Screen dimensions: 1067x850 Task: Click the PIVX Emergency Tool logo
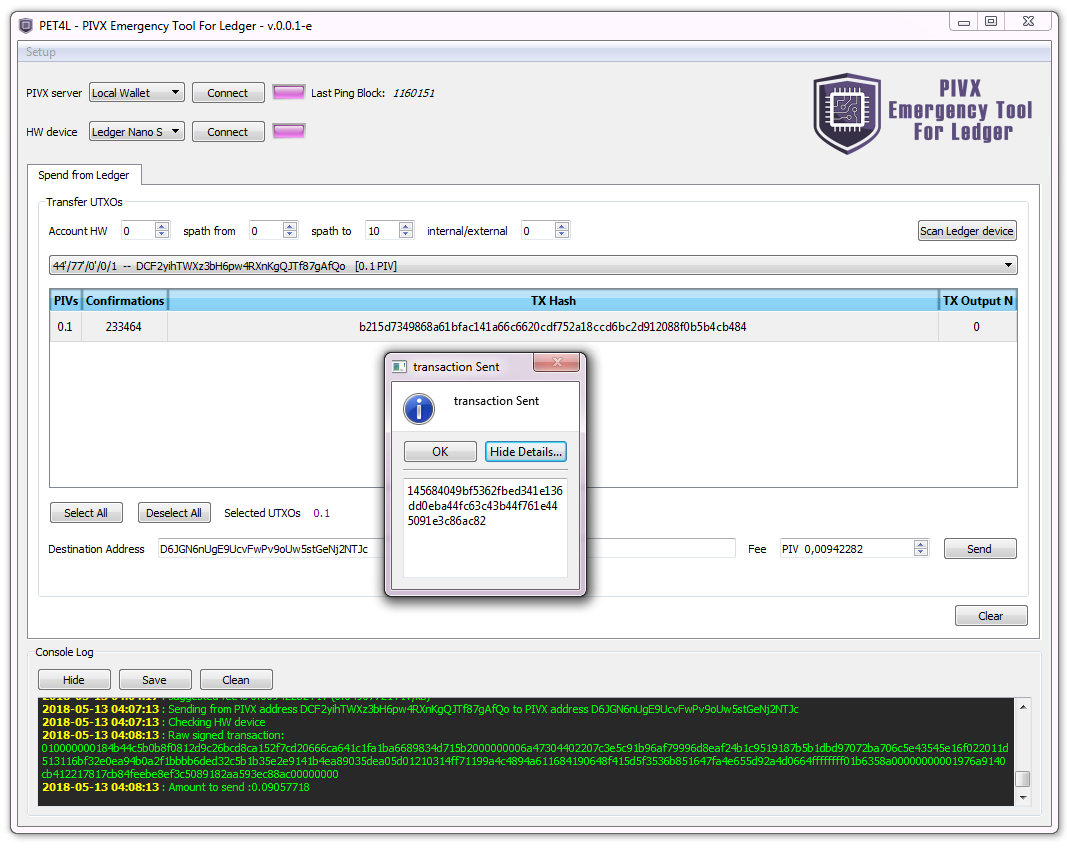923,113
